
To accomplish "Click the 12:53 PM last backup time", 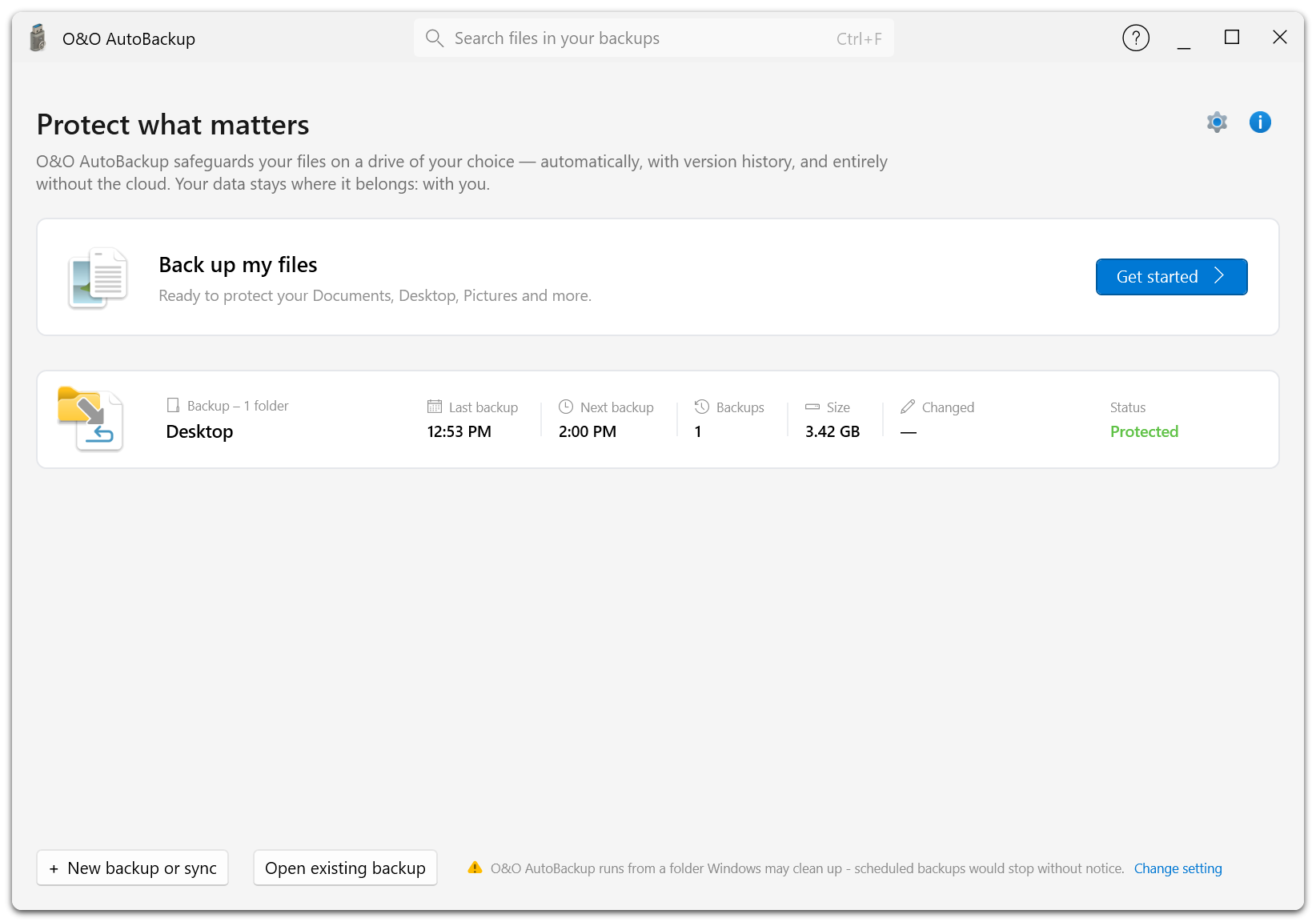I will point(459,431).
